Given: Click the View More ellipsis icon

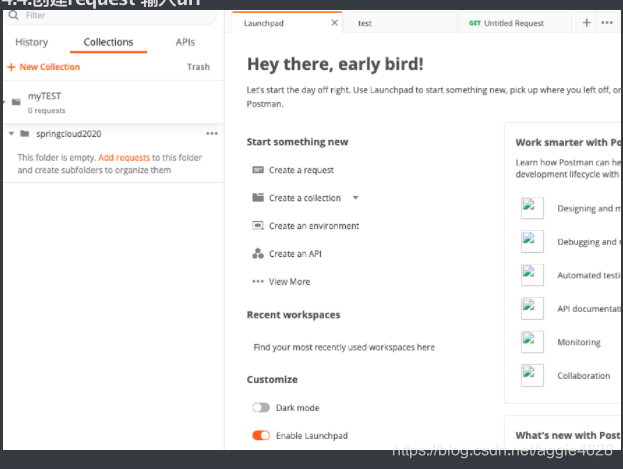Looking at the screenshot, I should [x=258, y=281].
